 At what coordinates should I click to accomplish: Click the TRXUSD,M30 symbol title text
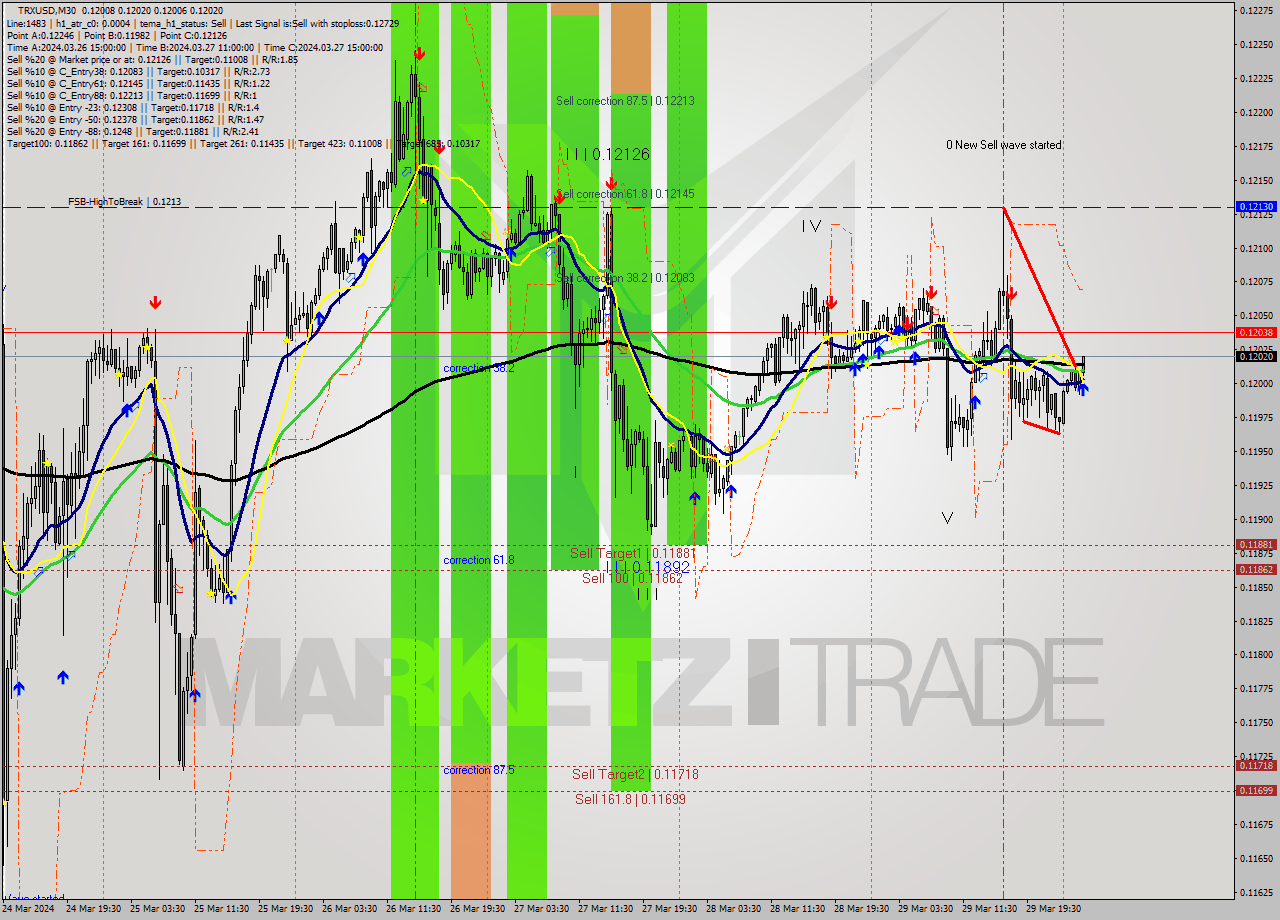(x=46, y=10)
